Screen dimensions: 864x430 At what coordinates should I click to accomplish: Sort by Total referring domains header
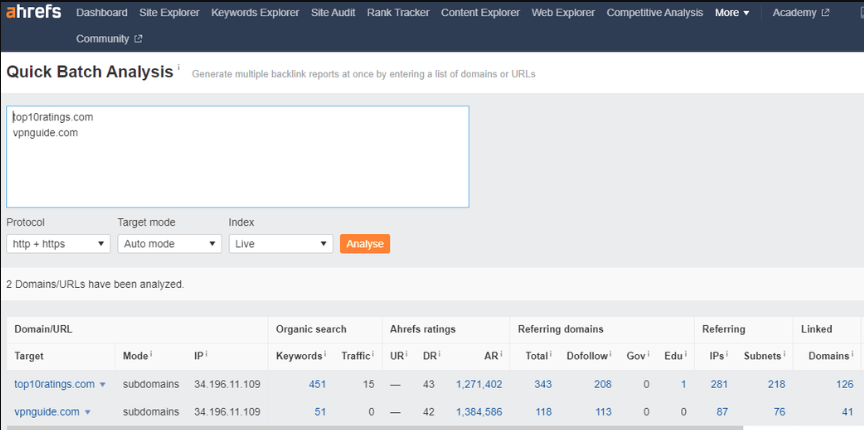pyautogui.click(x=536, y=356)
